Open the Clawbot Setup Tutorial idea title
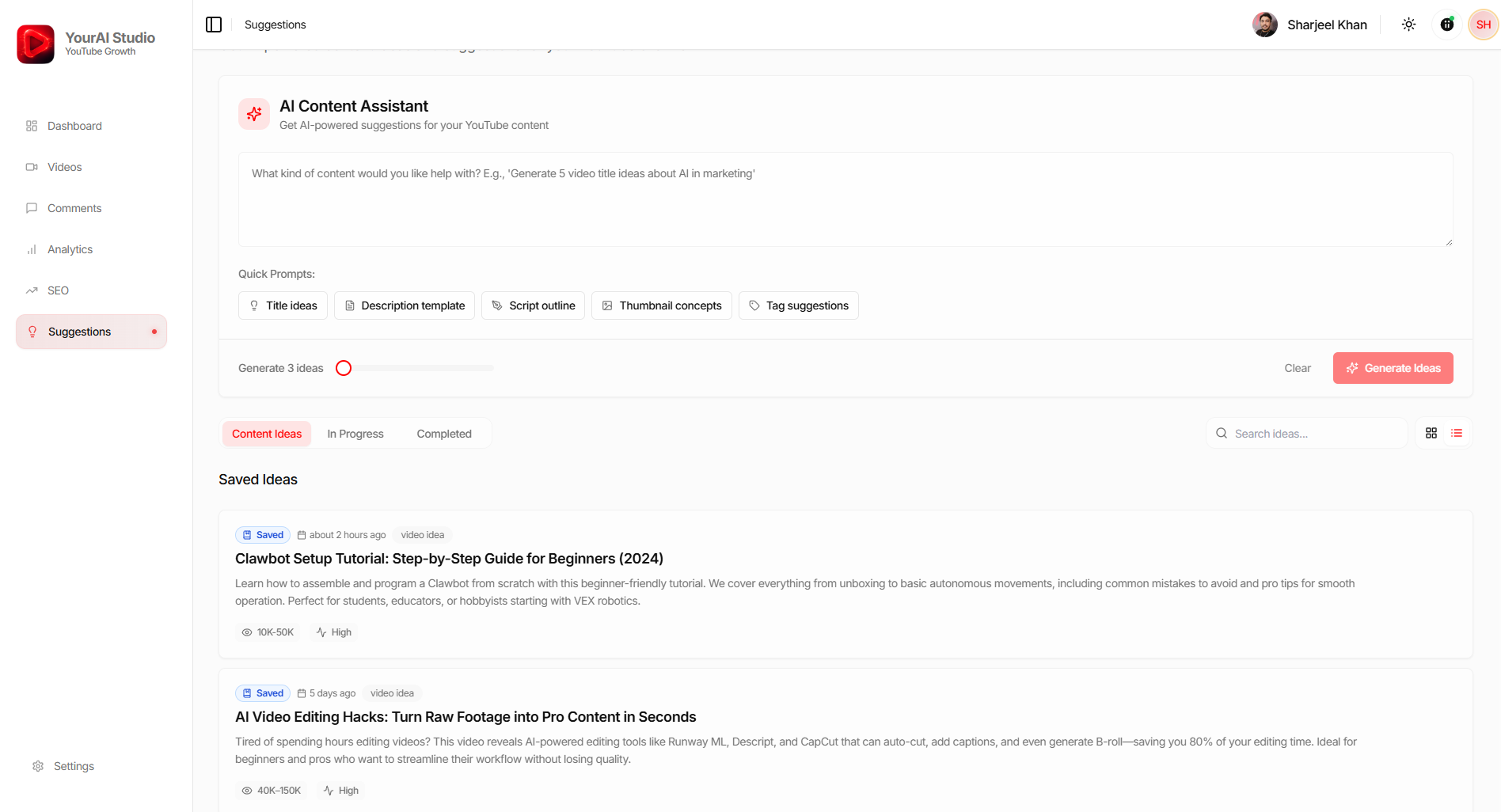1501x812 pixels. (x=449, y=559)
